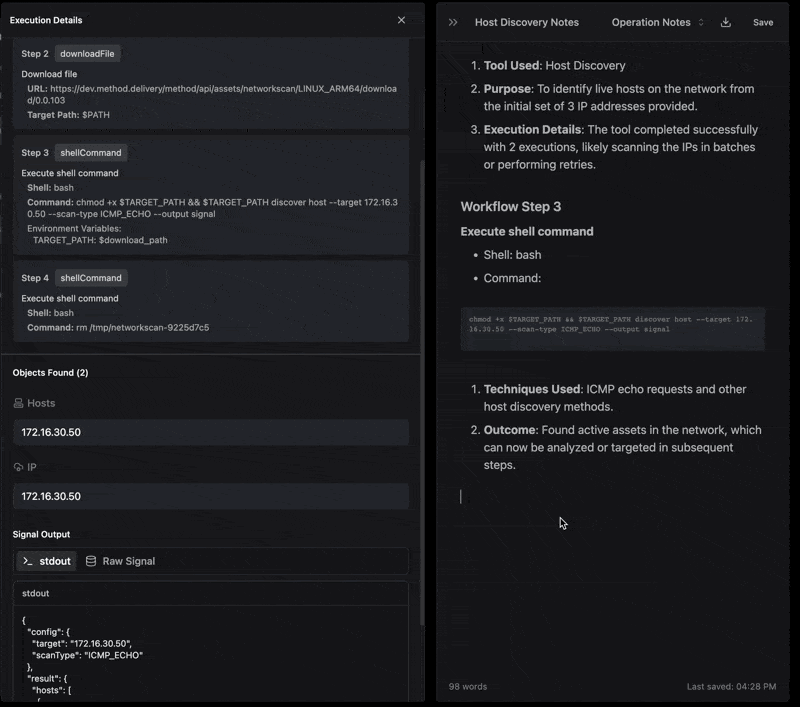Select the IP entry 172.16.30.50
The image size is (800, 707).
pyautogui.click(x=210, y=496)
